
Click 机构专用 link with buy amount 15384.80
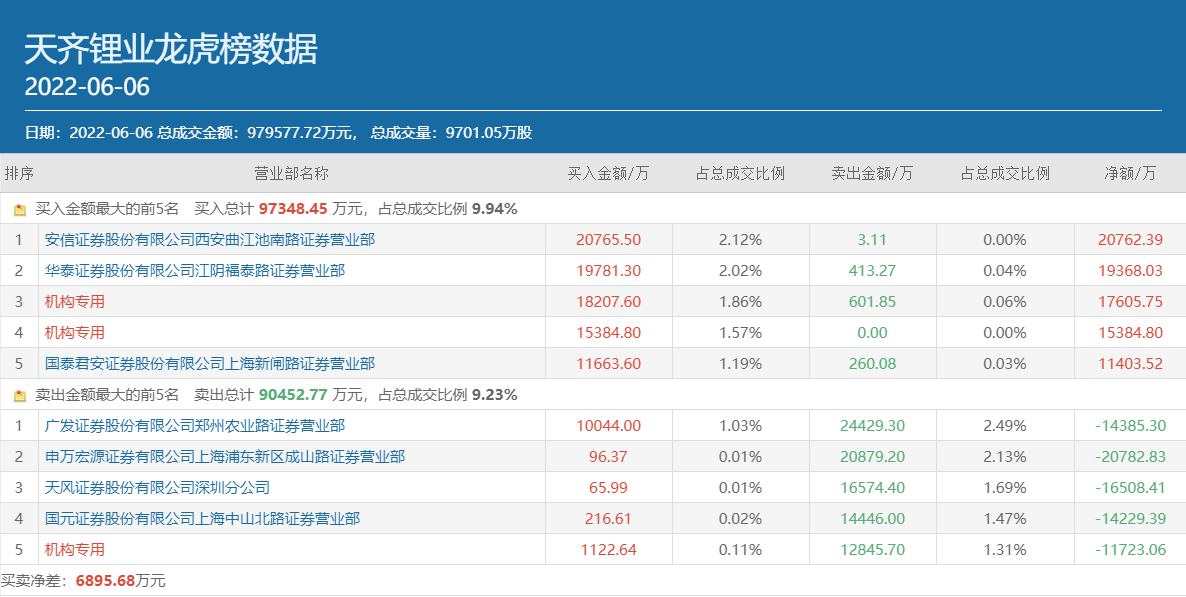click(x=75, y=333)
